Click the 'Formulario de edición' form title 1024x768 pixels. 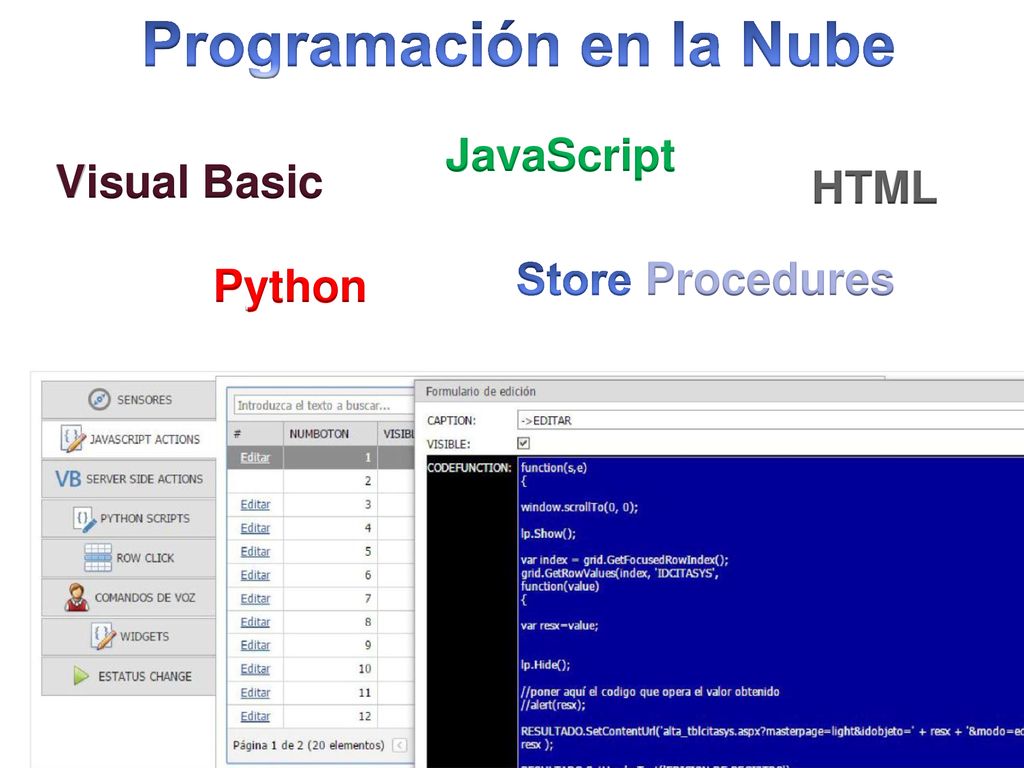pyautogui.click(x=481, y=392)
